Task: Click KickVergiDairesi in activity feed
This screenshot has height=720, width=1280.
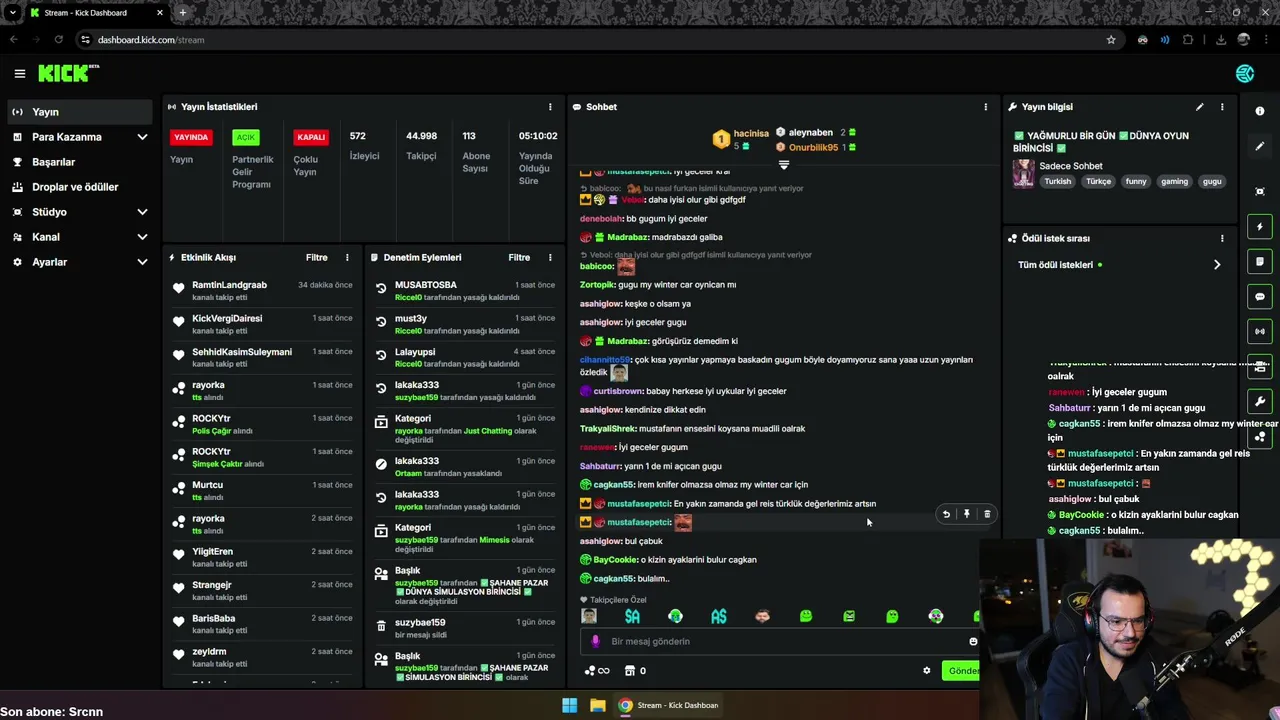Action: (x=227, y=318)
